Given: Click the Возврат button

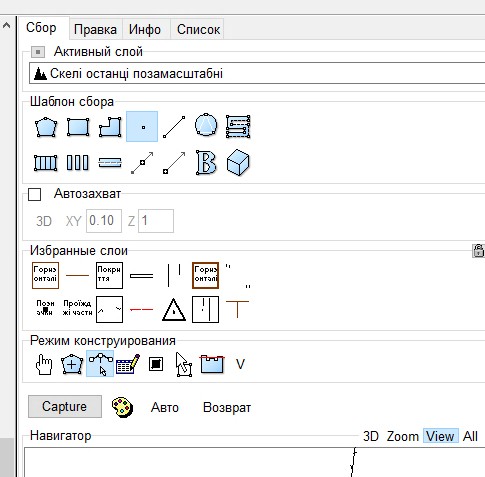Looking at the screenshot, I should [x=227, y=407].
